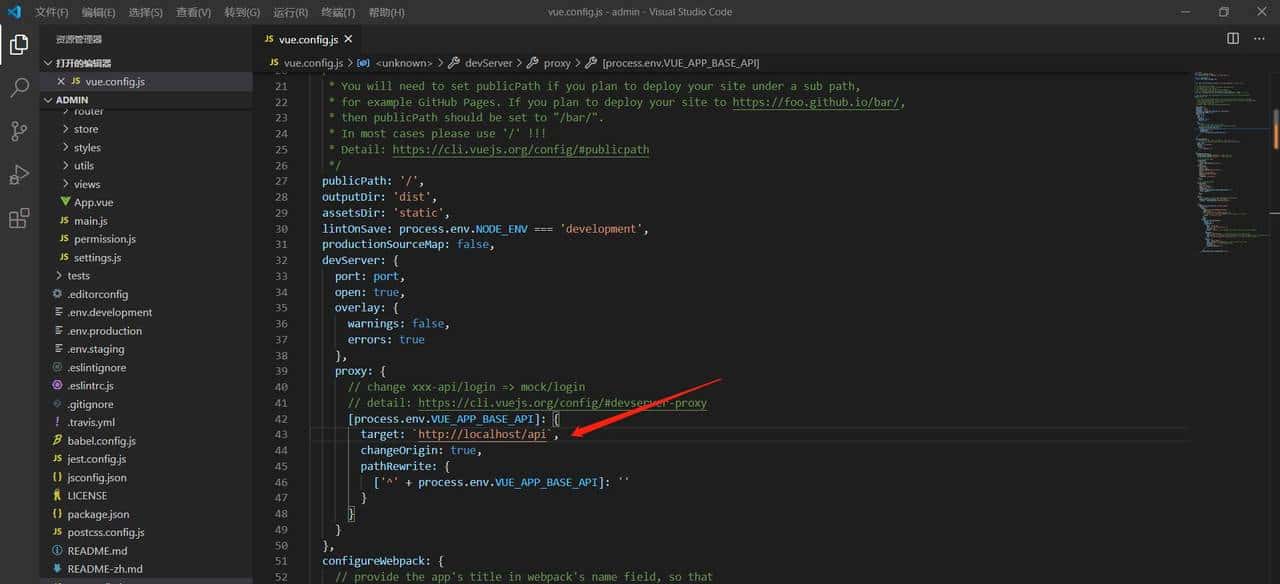Open the 文件 menu
The image size is (1280, 584).
click(x=50, y=12)
